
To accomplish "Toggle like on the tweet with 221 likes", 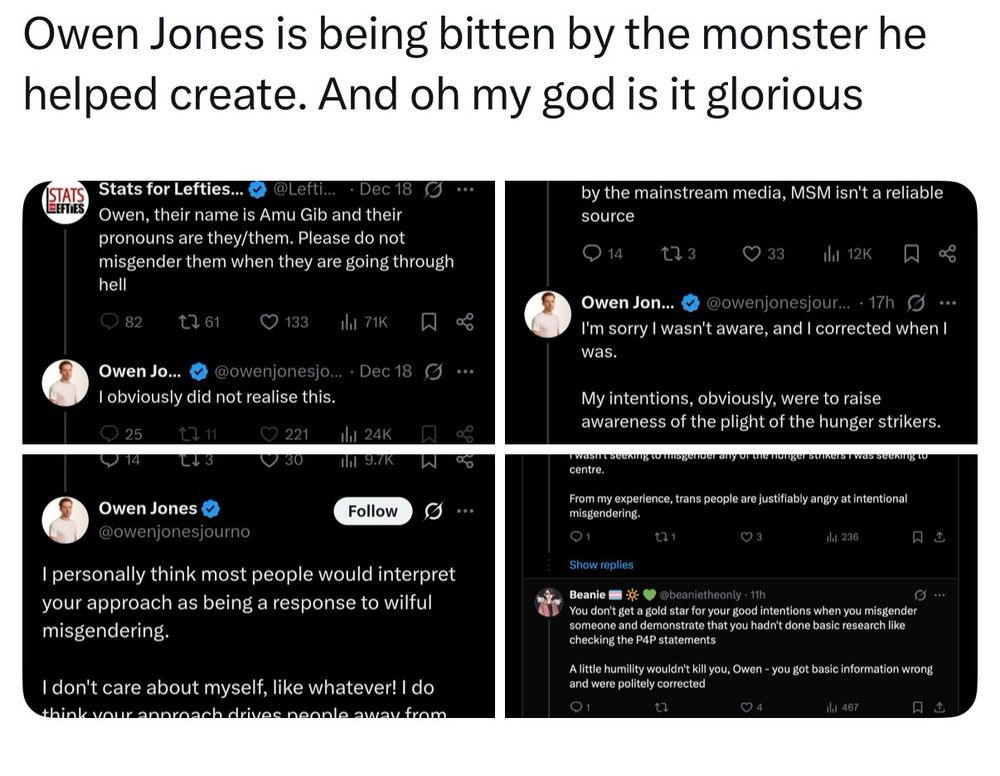I will click(269, 434).
